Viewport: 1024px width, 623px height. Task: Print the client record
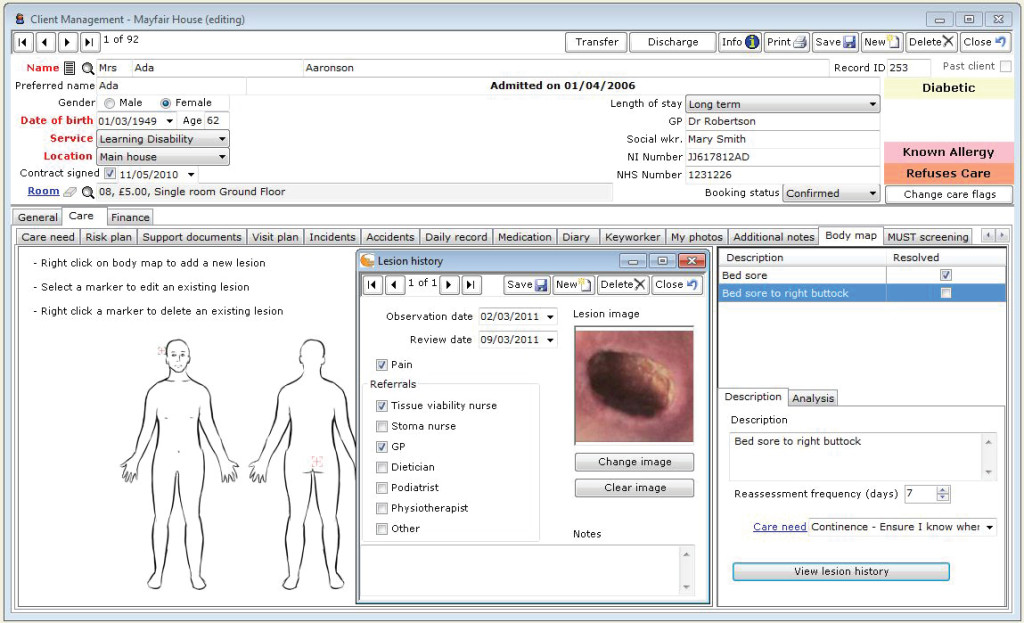787,42
